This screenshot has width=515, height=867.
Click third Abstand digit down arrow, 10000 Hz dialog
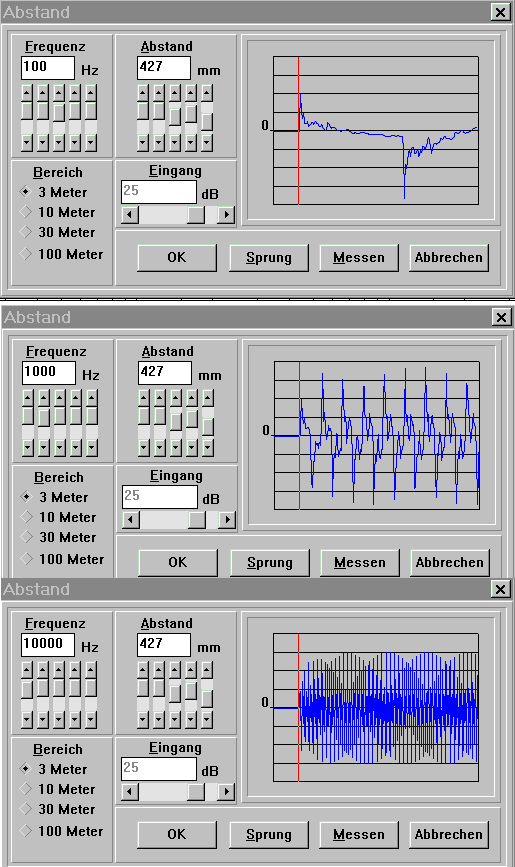tap(175, 719)
